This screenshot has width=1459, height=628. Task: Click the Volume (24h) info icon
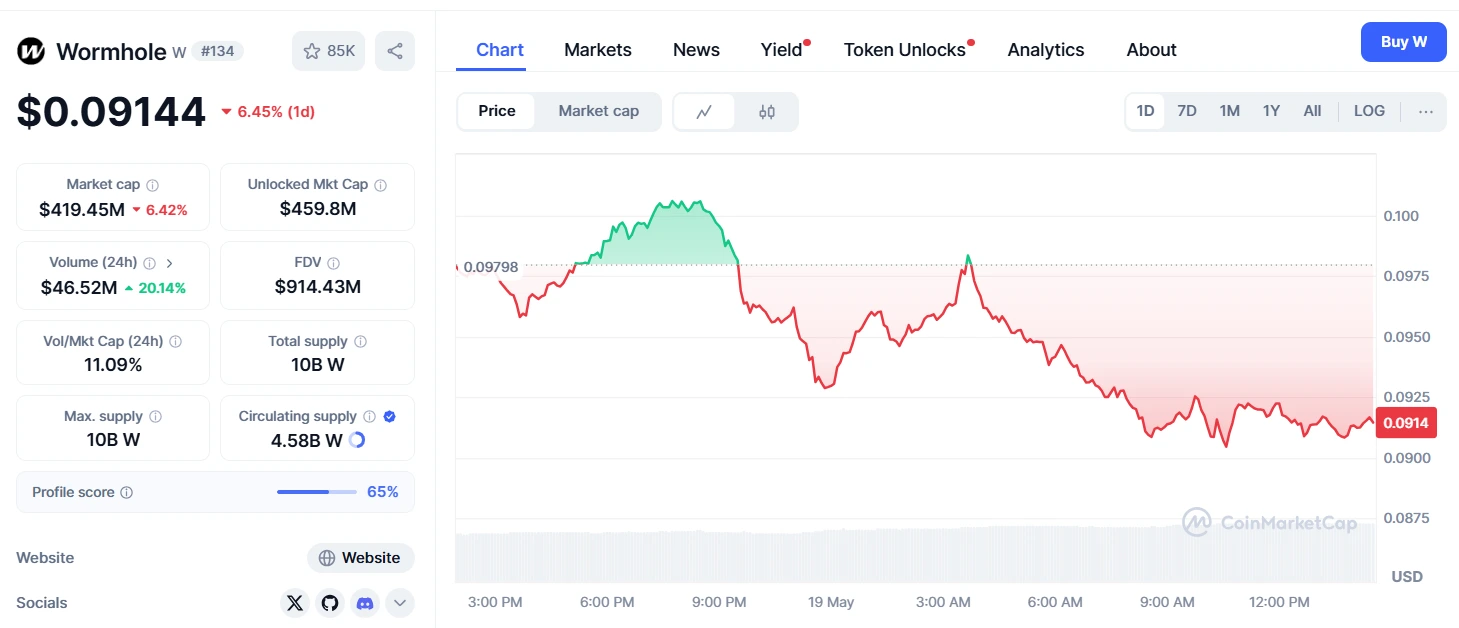click(149, 263)
